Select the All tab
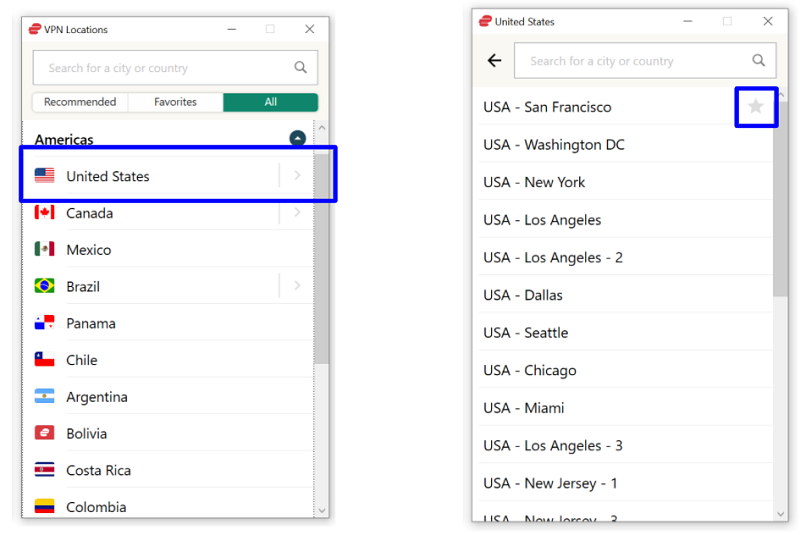This screenshot has width=806, height=535. pyautogui.click(x=270, y=102)
